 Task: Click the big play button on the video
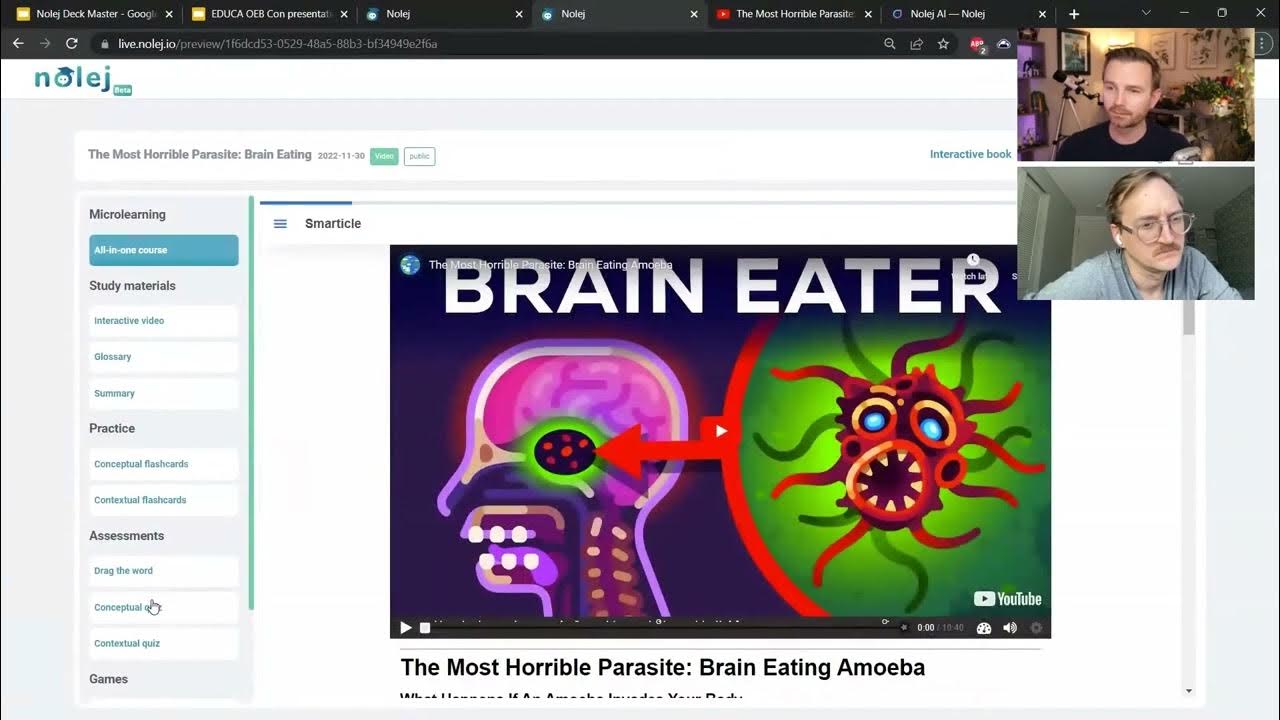point(720,431)
